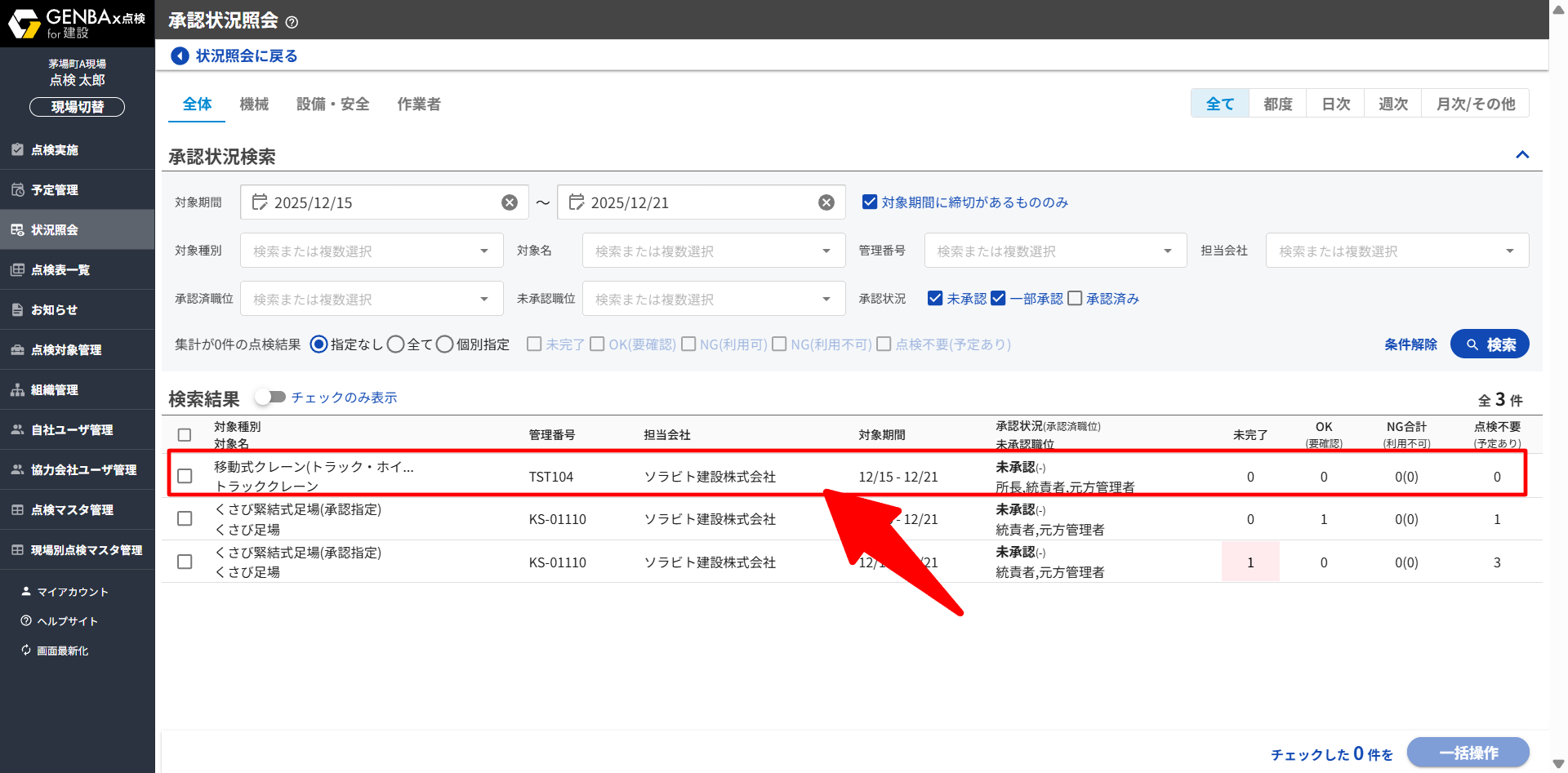The height and width of the screenshot is (773, 1568).
Task: Click the help icon beside 承認状況照会 title
Action: [x=292, y=22]
